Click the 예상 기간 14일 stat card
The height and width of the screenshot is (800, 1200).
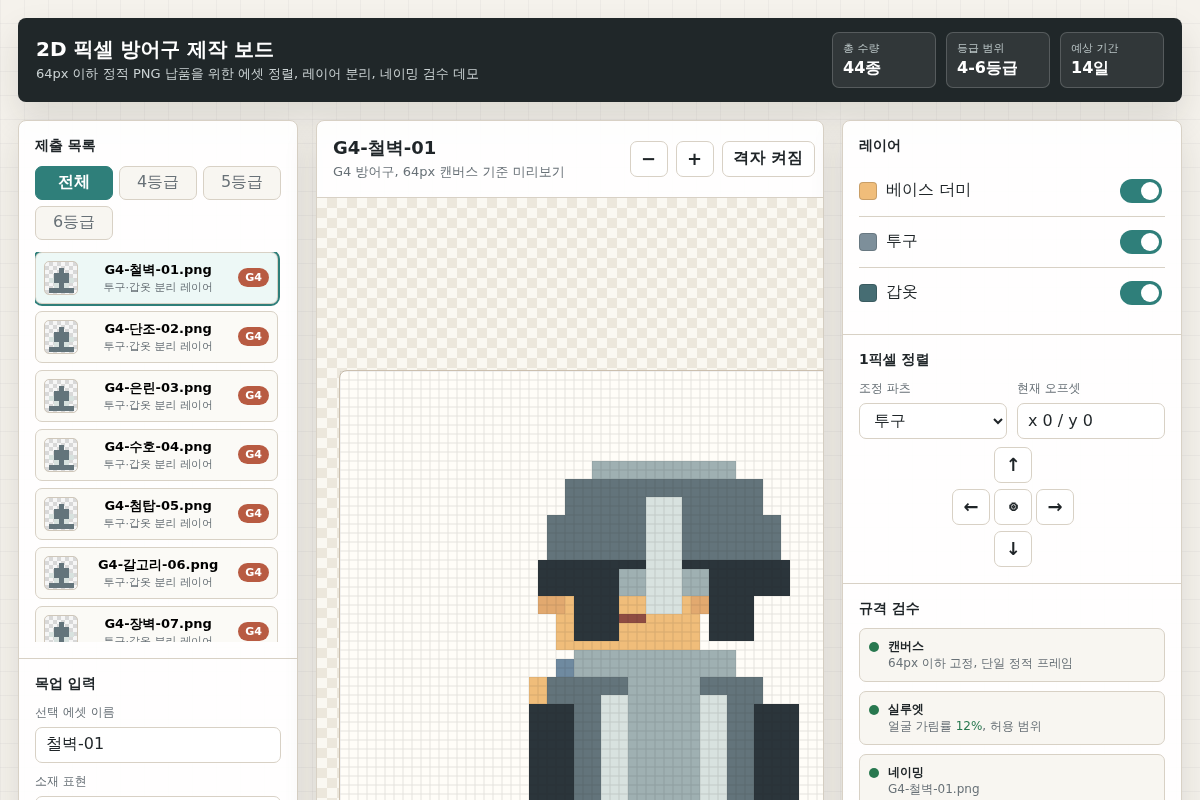[1112, 60]
